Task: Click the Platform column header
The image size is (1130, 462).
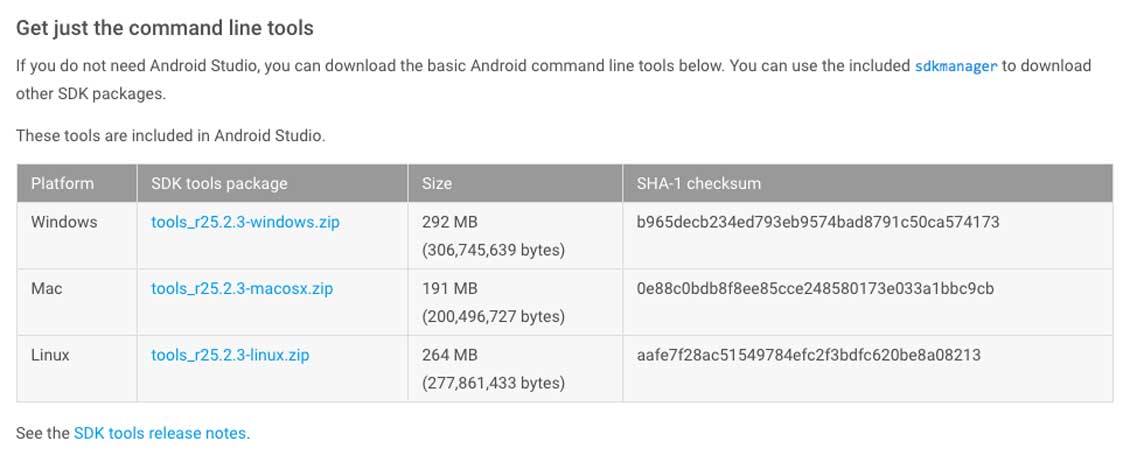Action: coord(62,183)
